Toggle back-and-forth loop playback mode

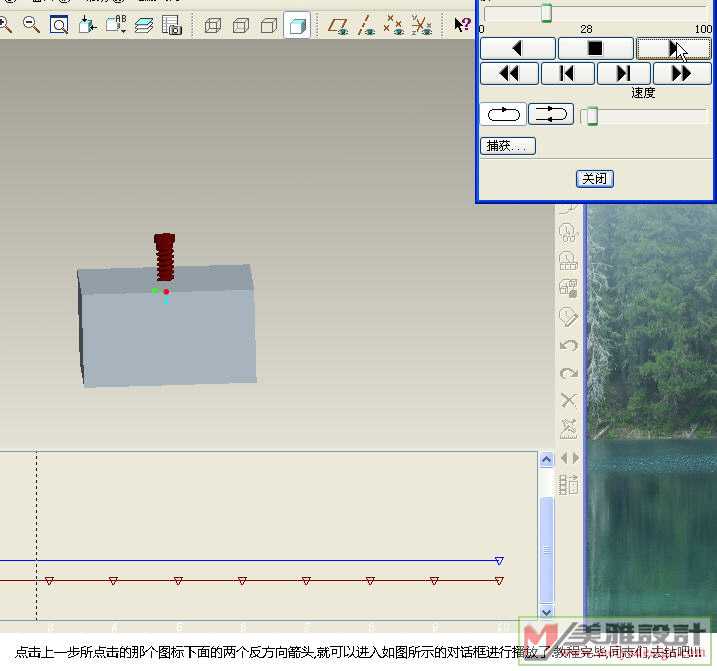[549, 114]
